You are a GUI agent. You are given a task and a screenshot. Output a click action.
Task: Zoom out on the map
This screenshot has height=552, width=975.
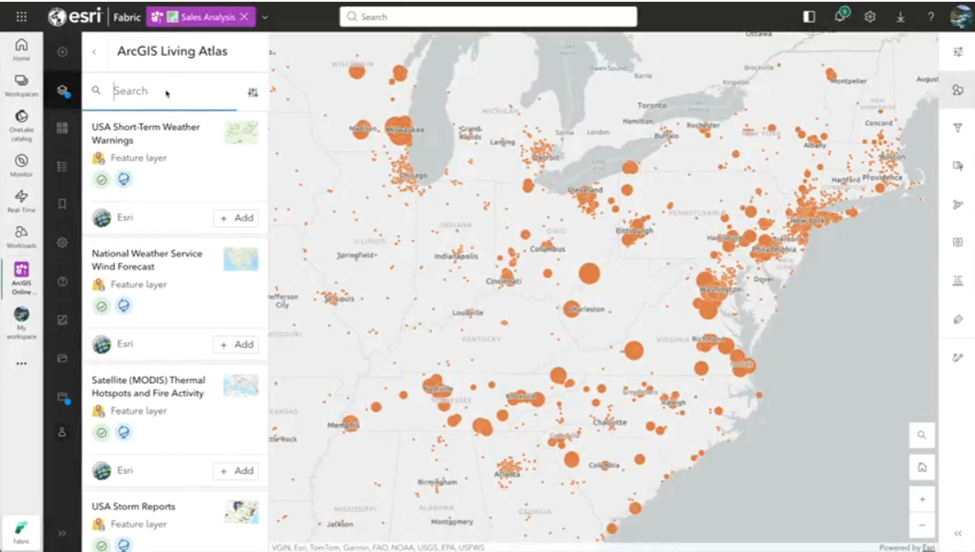[922, 525]
